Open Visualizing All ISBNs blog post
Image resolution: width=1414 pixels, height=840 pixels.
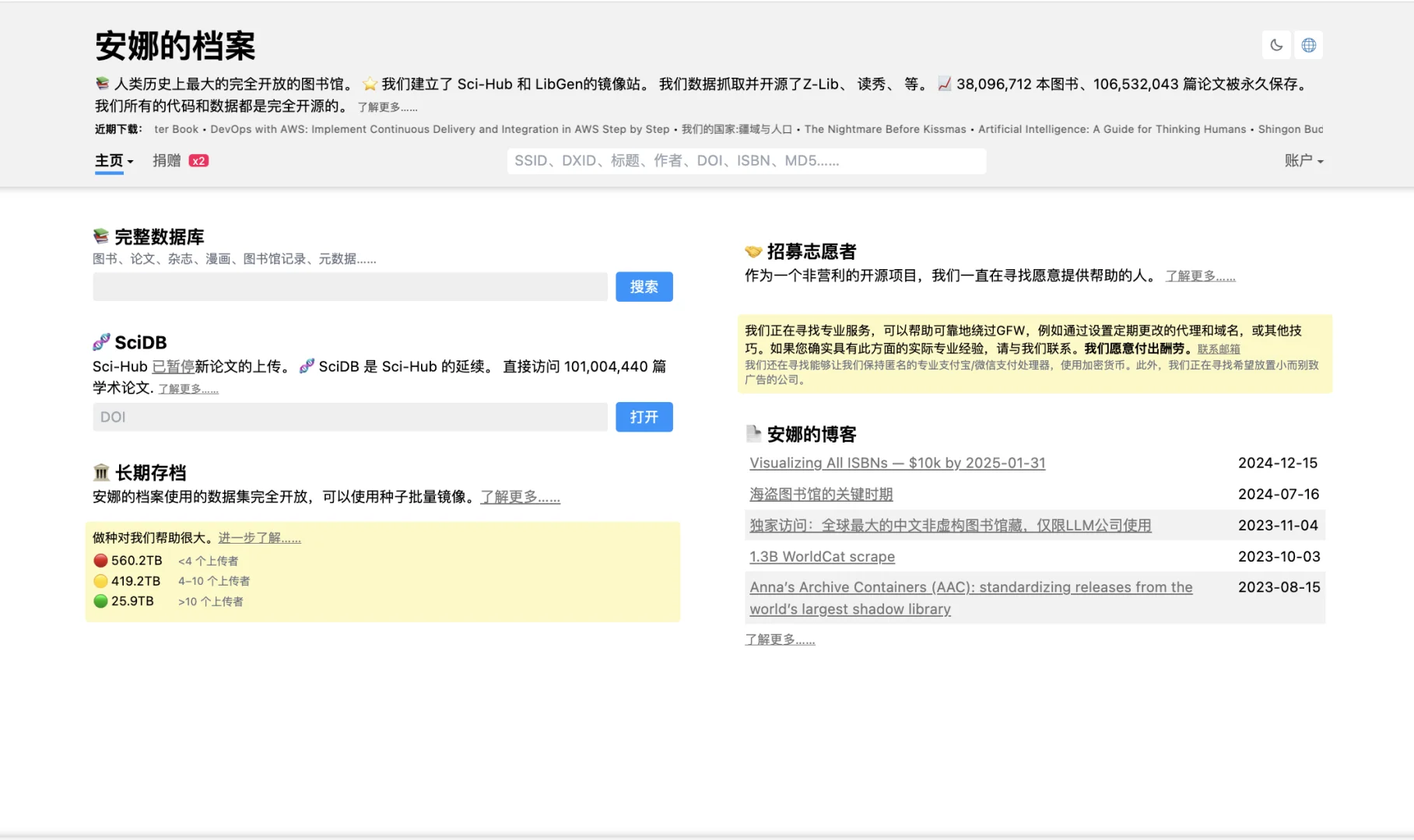[897, 463]
